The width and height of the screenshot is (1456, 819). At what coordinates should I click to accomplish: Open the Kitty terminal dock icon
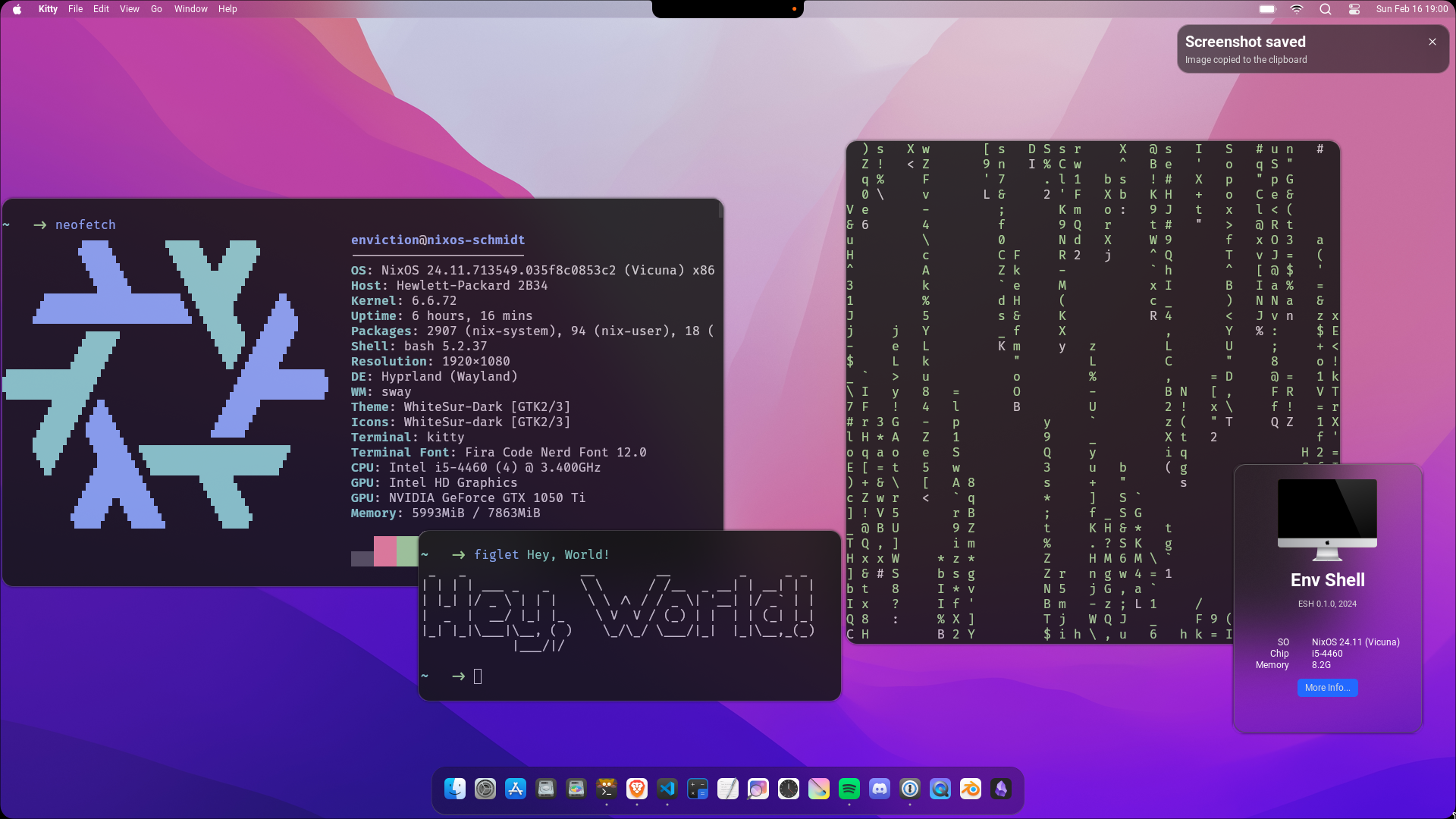pos(607,789)
